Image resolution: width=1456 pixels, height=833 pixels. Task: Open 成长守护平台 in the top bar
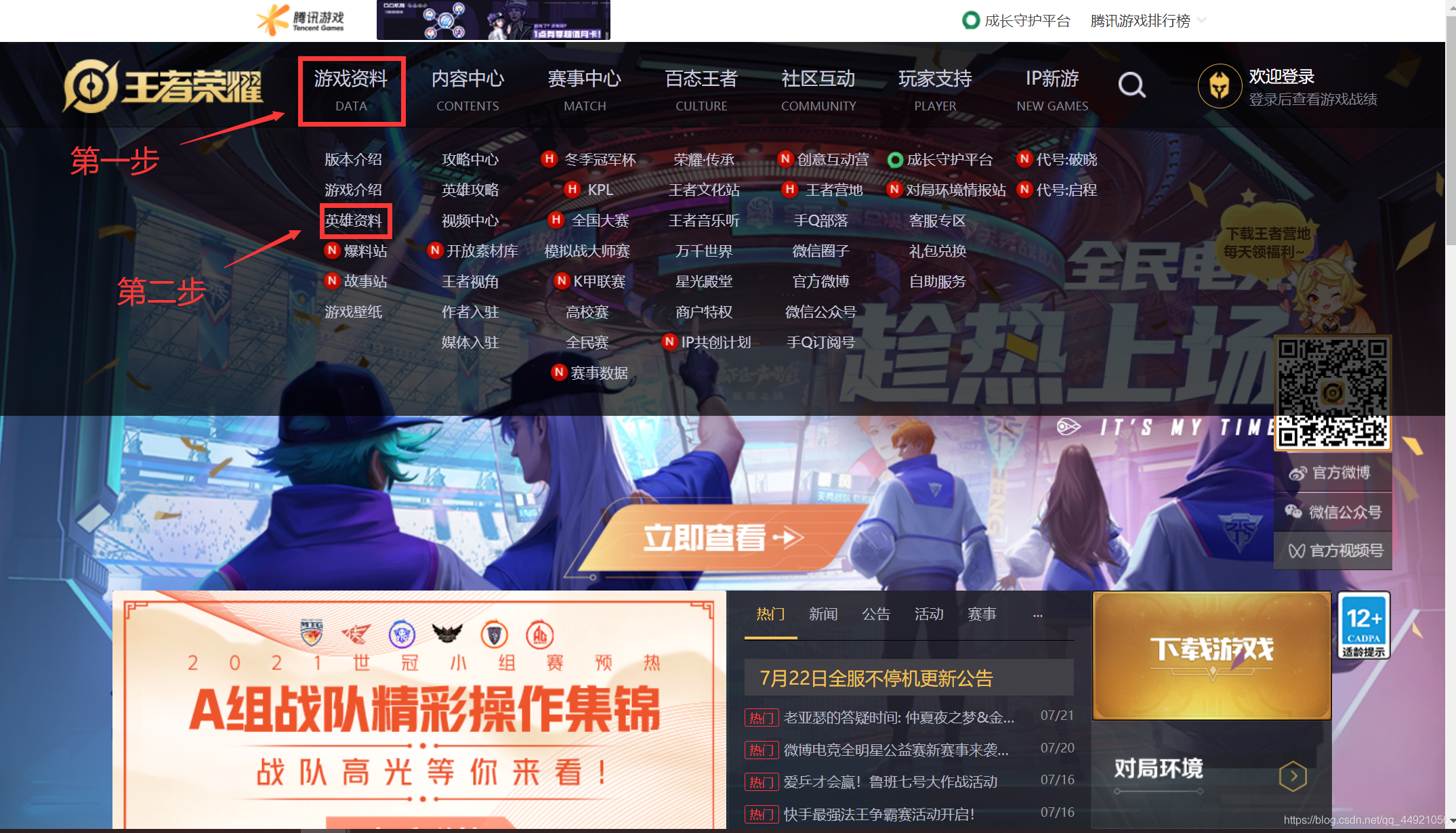pos(1016,20)
